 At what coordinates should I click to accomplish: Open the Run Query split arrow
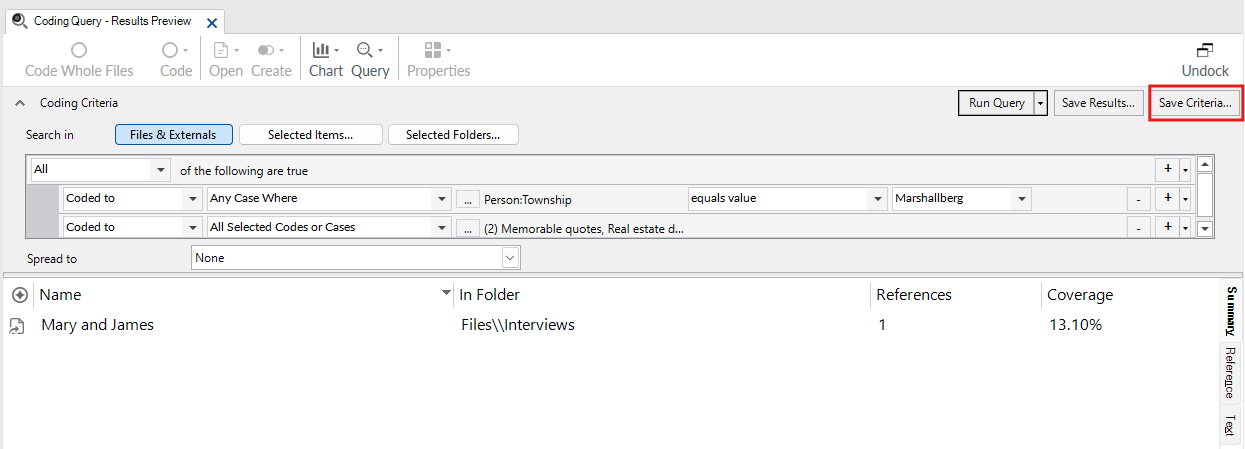(x=1041, y=103)
